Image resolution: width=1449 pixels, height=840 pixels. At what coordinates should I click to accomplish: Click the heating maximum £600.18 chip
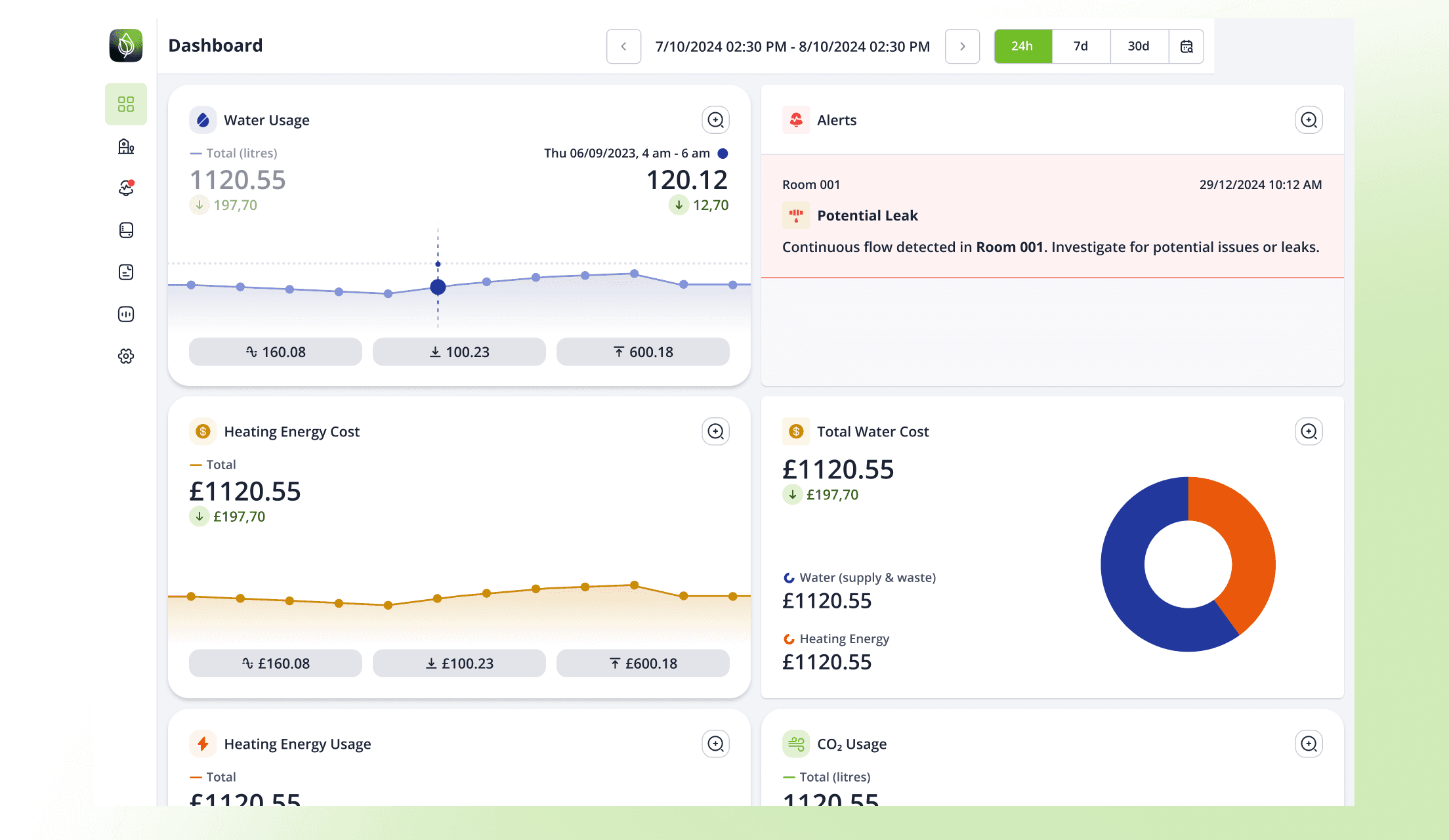[643, 663]
